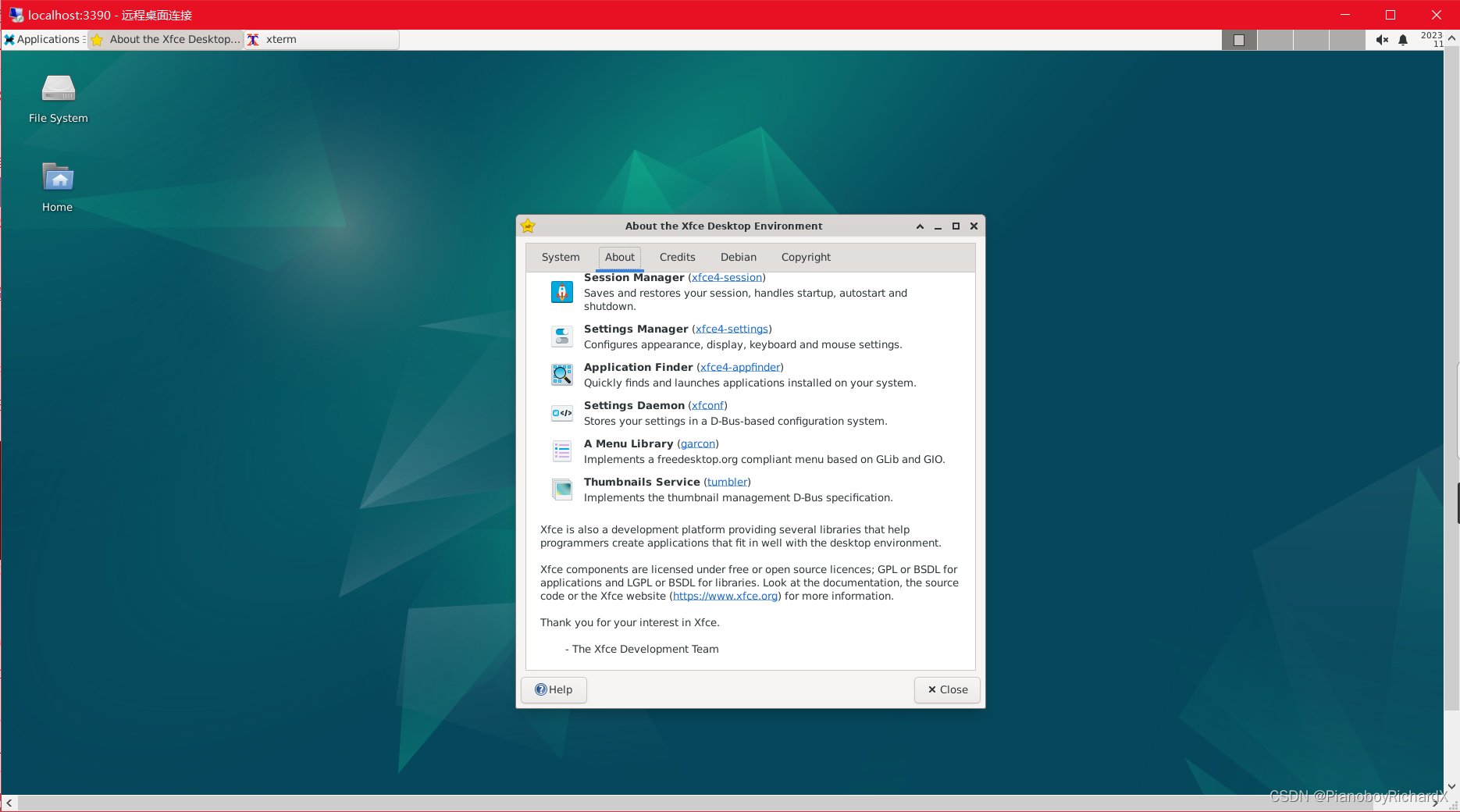Switch to the Credits tab
The width and height of the screenshot is (1460, 812).
[x=677, y=258]
